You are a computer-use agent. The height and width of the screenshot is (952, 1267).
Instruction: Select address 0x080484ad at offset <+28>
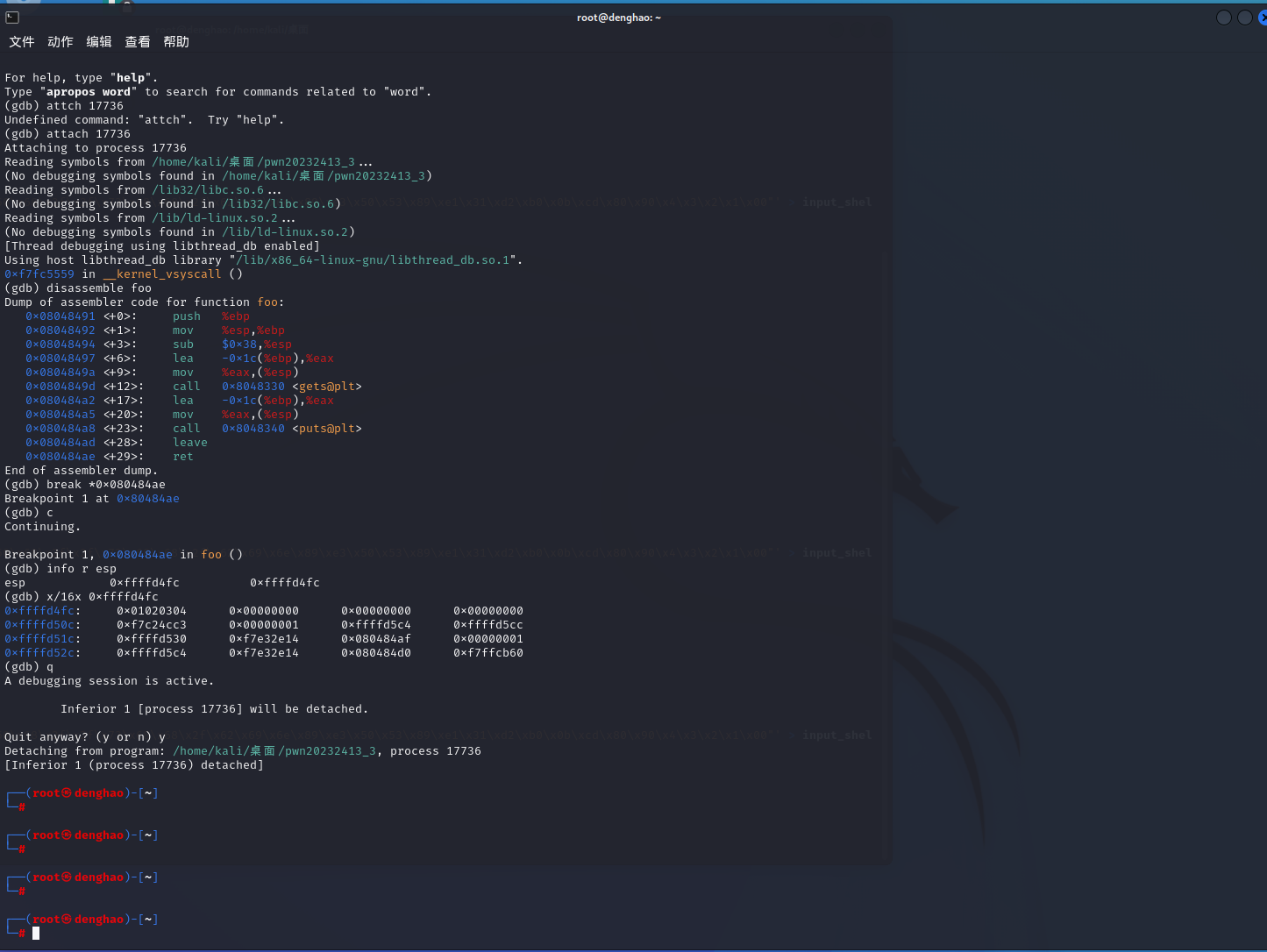tap(61, 443)
